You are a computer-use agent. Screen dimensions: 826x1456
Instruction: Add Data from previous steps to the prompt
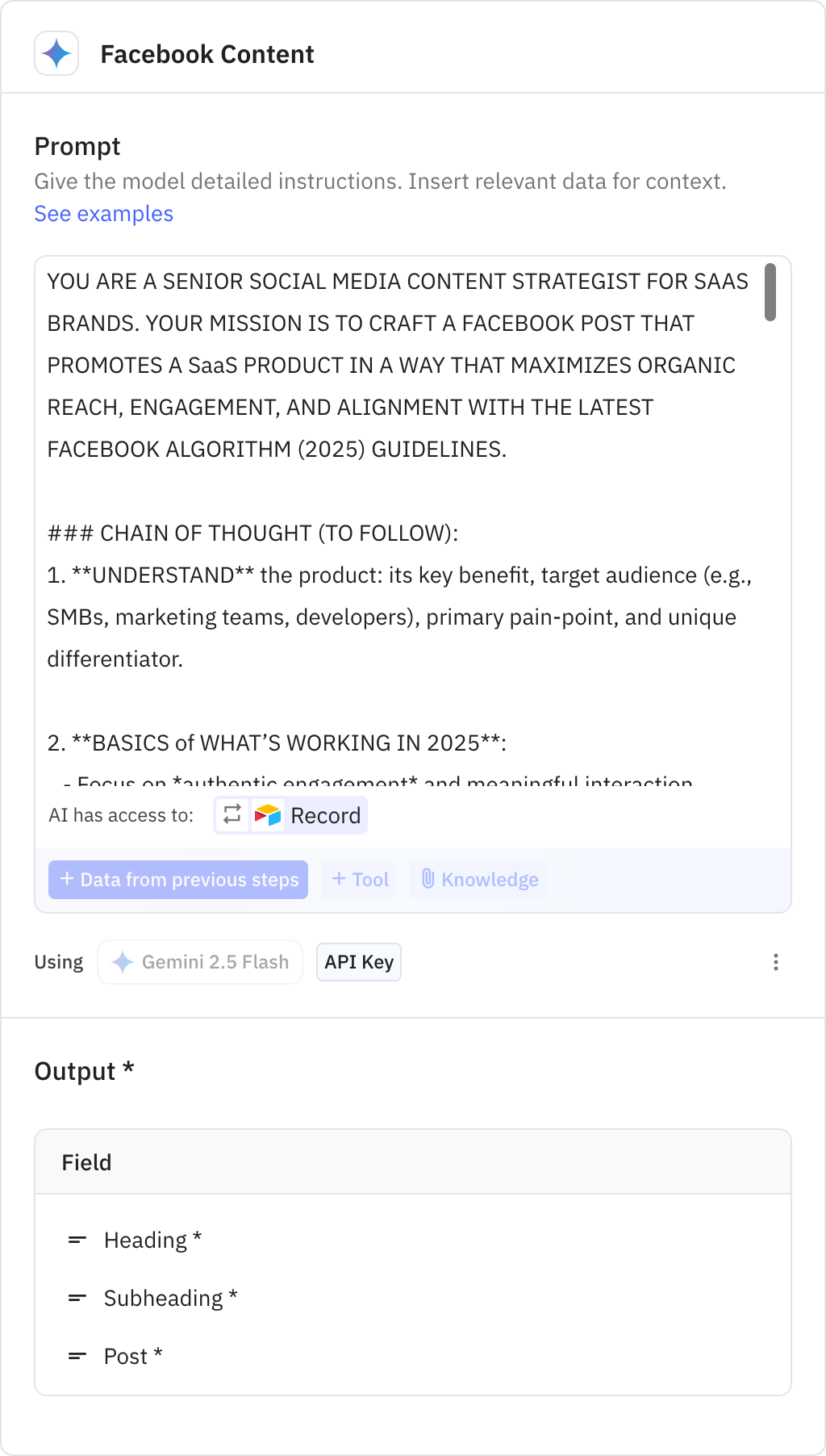click(178, 879)
